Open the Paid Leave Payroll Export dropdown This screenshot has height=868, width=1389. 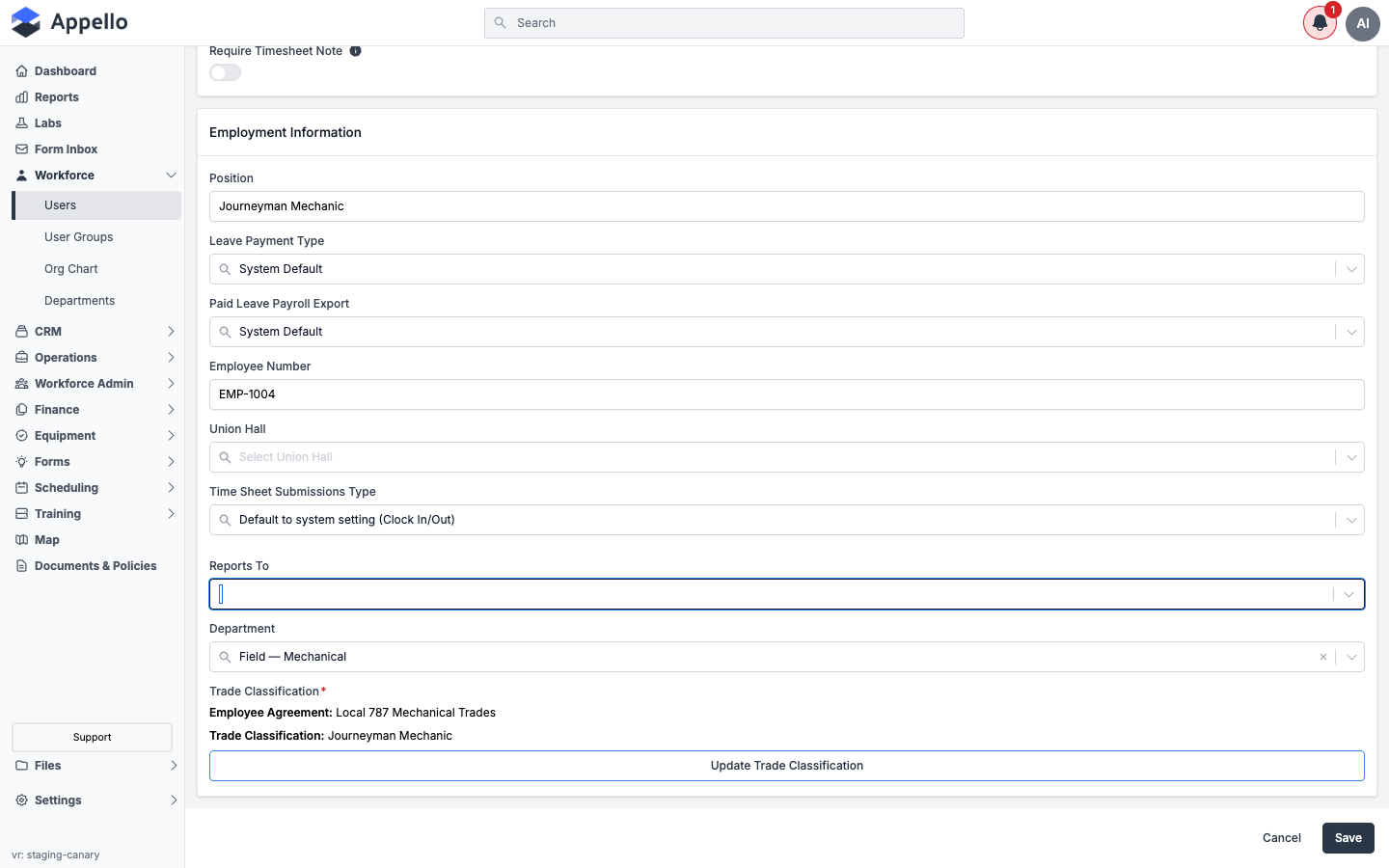pos(787,332)
